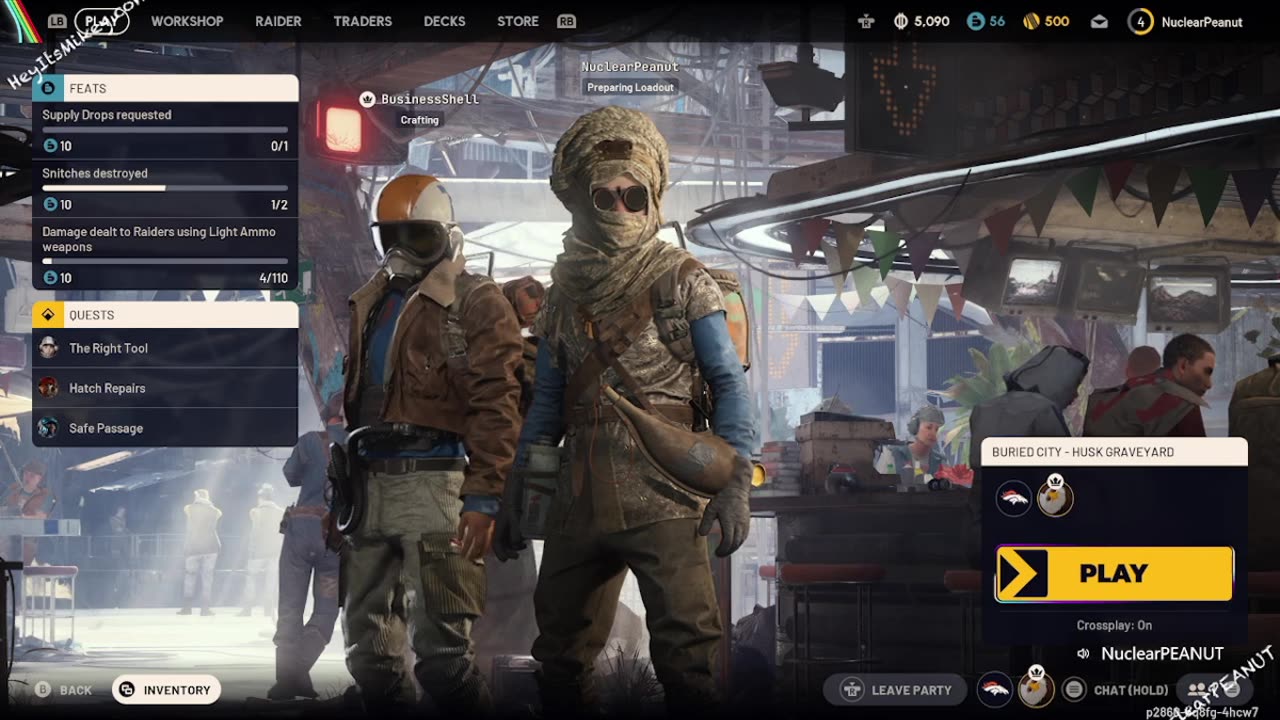Open the Safe Passage quest
This screenshot has height=720, width=1280.
[165, 428]
